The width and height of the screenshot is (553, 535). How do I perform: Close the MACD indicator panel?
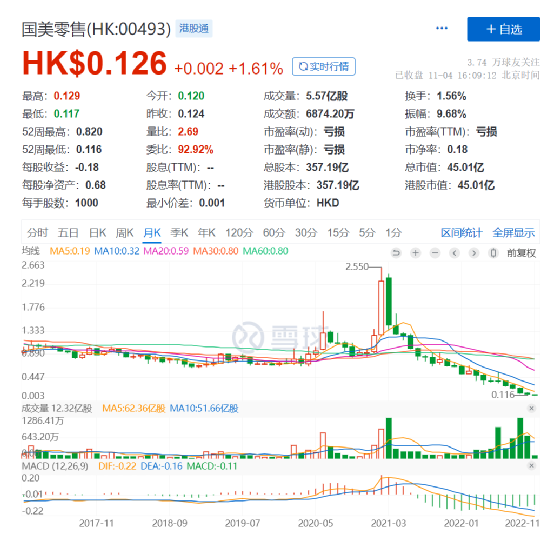(531, 466)
